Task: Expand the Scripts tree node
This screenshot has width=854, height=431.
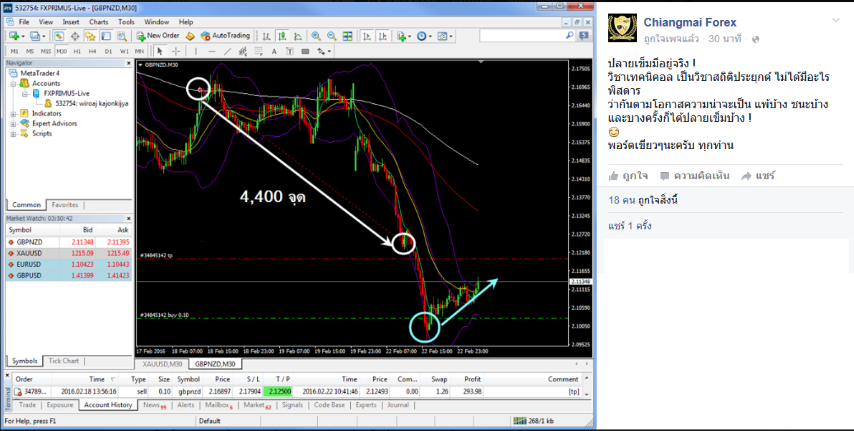Action: [13, 133]
